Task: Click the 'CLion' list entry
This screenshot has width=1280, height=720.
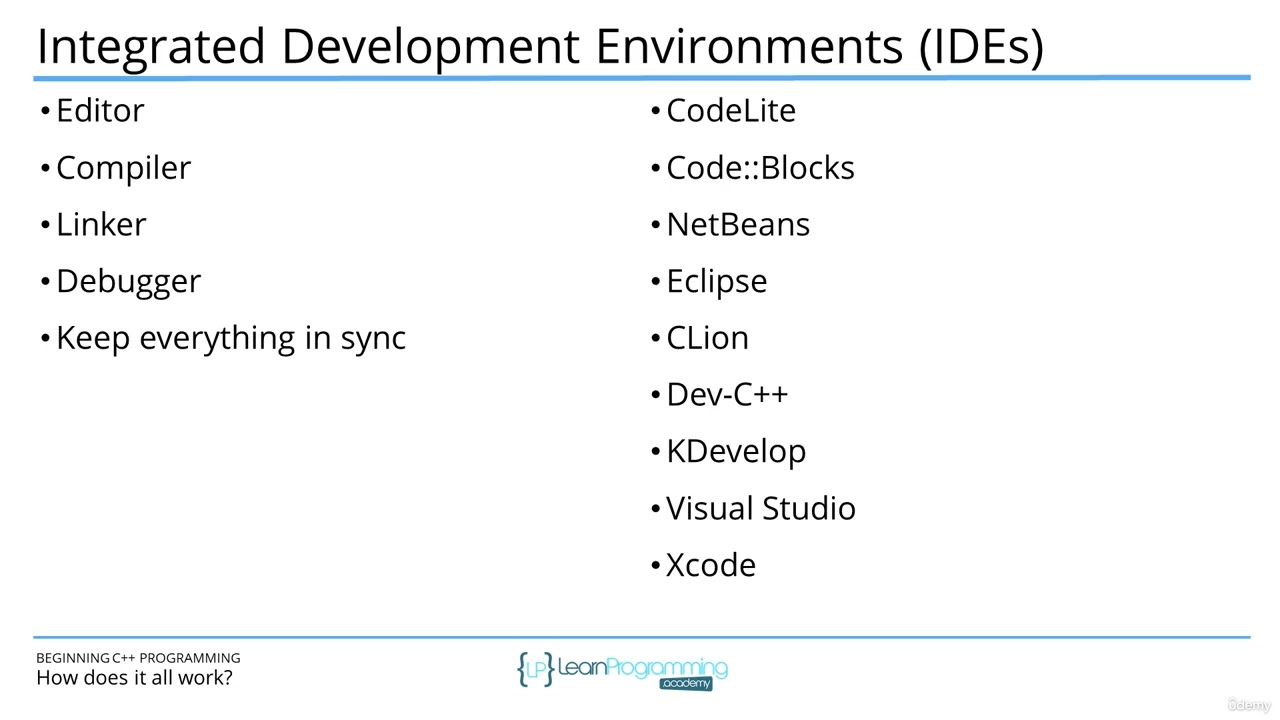Action: 707,338
